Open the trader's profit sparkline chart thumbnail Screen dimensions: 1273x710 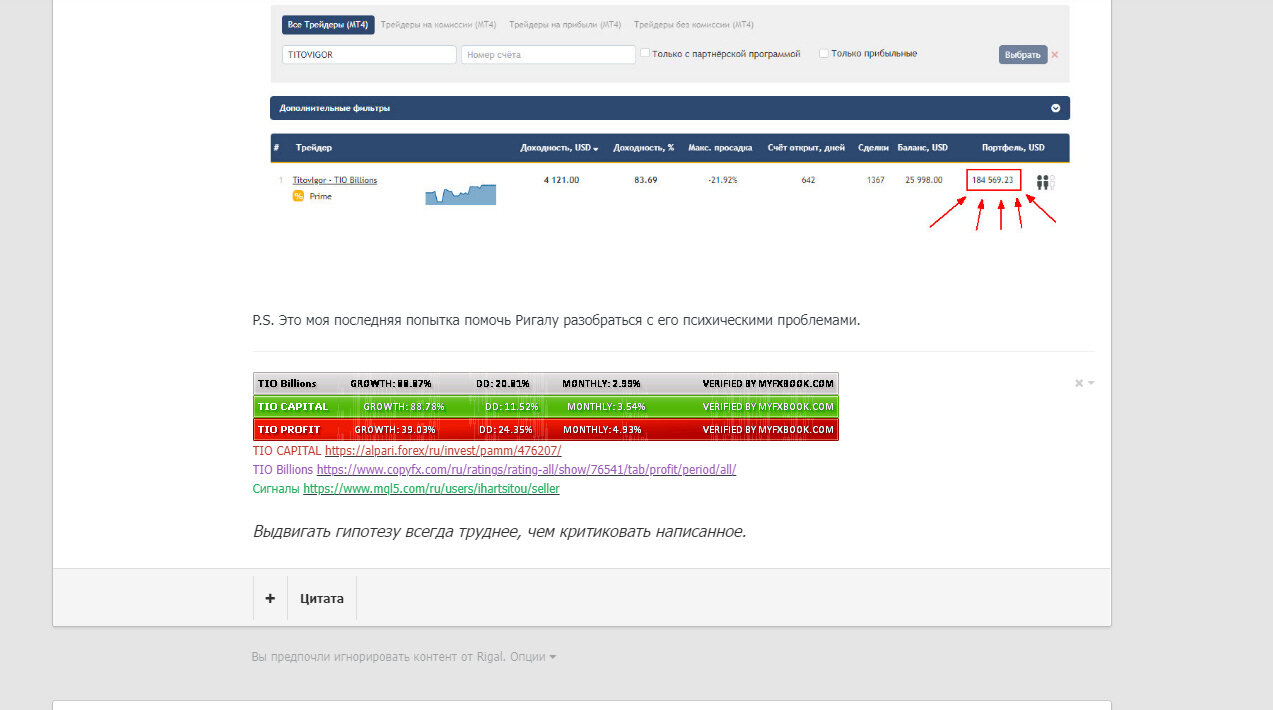coord(460,194)
